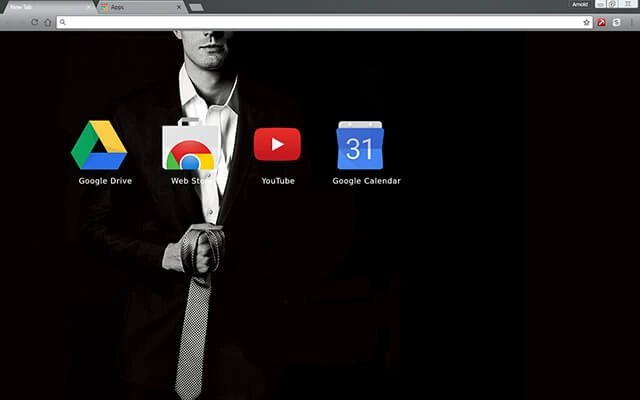640x400 pixels.
Task: Click the red extension icon in toolbar
Action: (601, 22)
